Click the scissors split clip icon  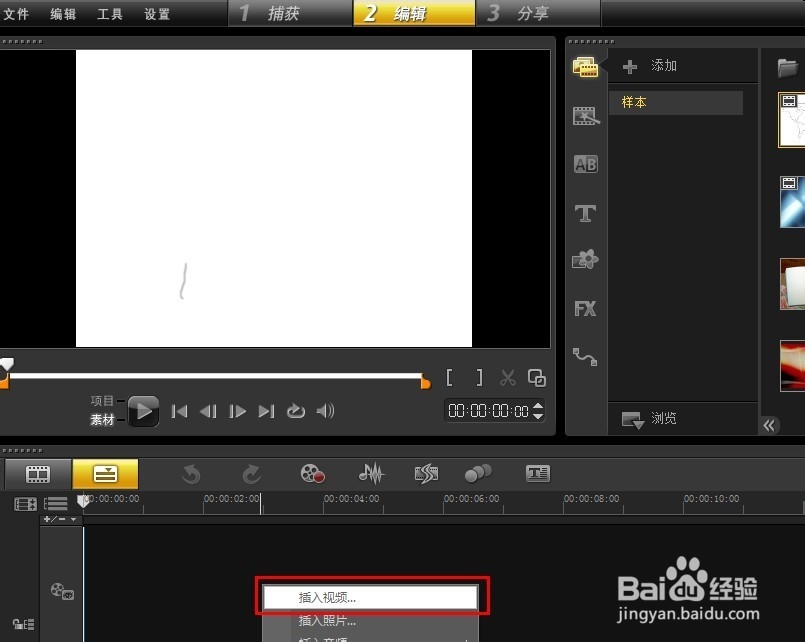pos(508,378)
